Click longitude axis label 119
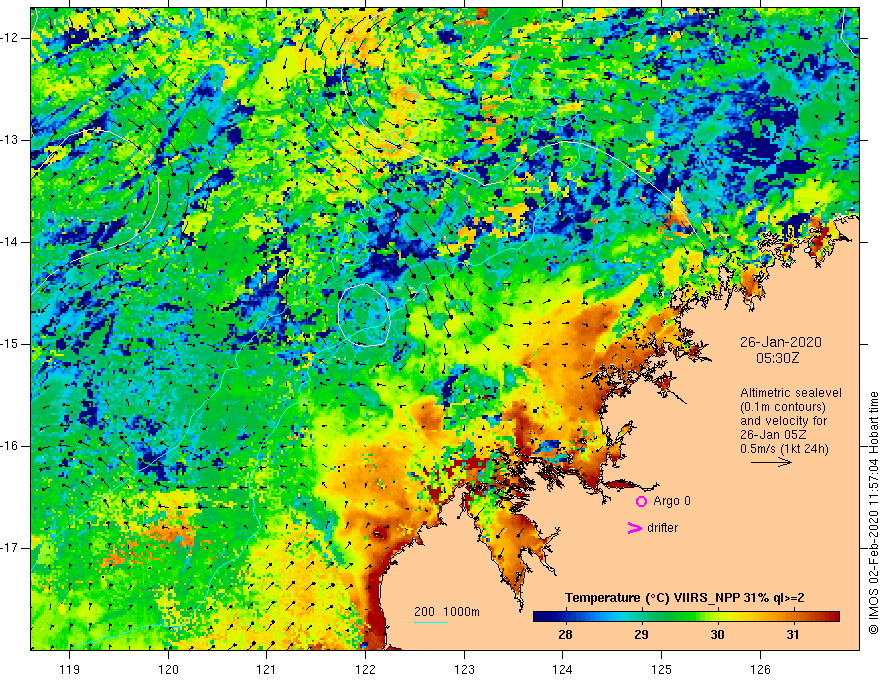 pyautogui.click(x=70, y=669)
